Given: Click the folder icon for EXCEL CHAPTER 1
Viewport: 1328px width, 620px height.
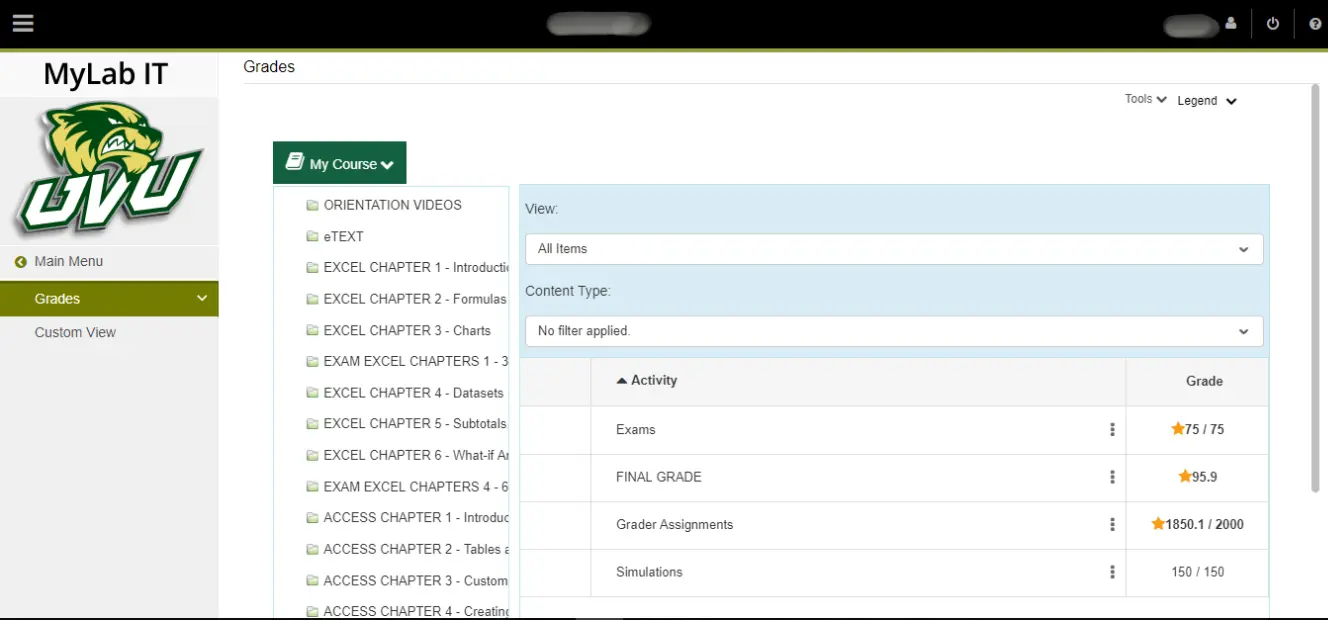Looking at the screenshot, I should click(x=312, y=268).
